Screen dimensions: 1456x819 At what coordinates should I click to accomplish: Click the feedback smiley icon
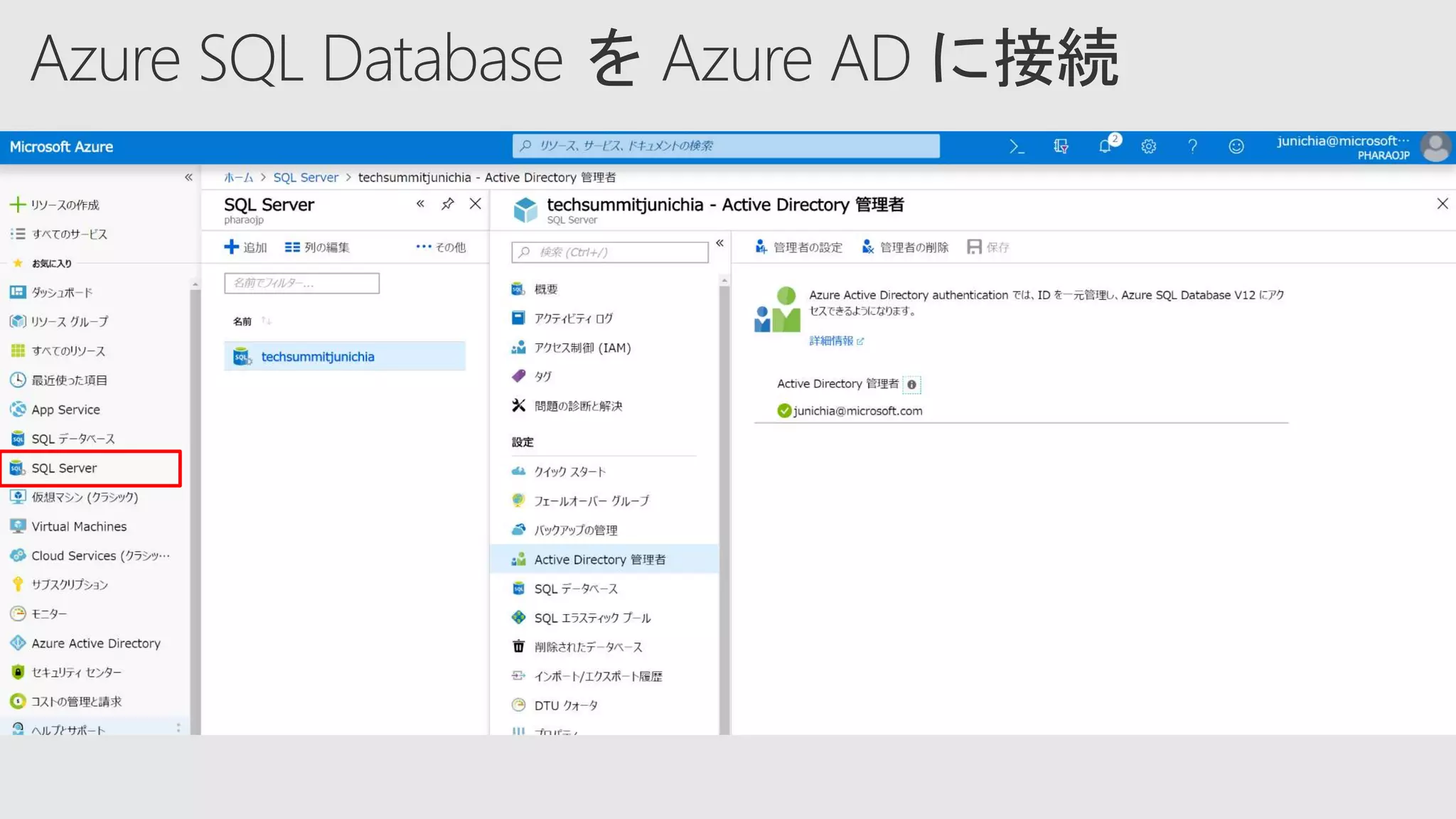(x=1236, y=146)
